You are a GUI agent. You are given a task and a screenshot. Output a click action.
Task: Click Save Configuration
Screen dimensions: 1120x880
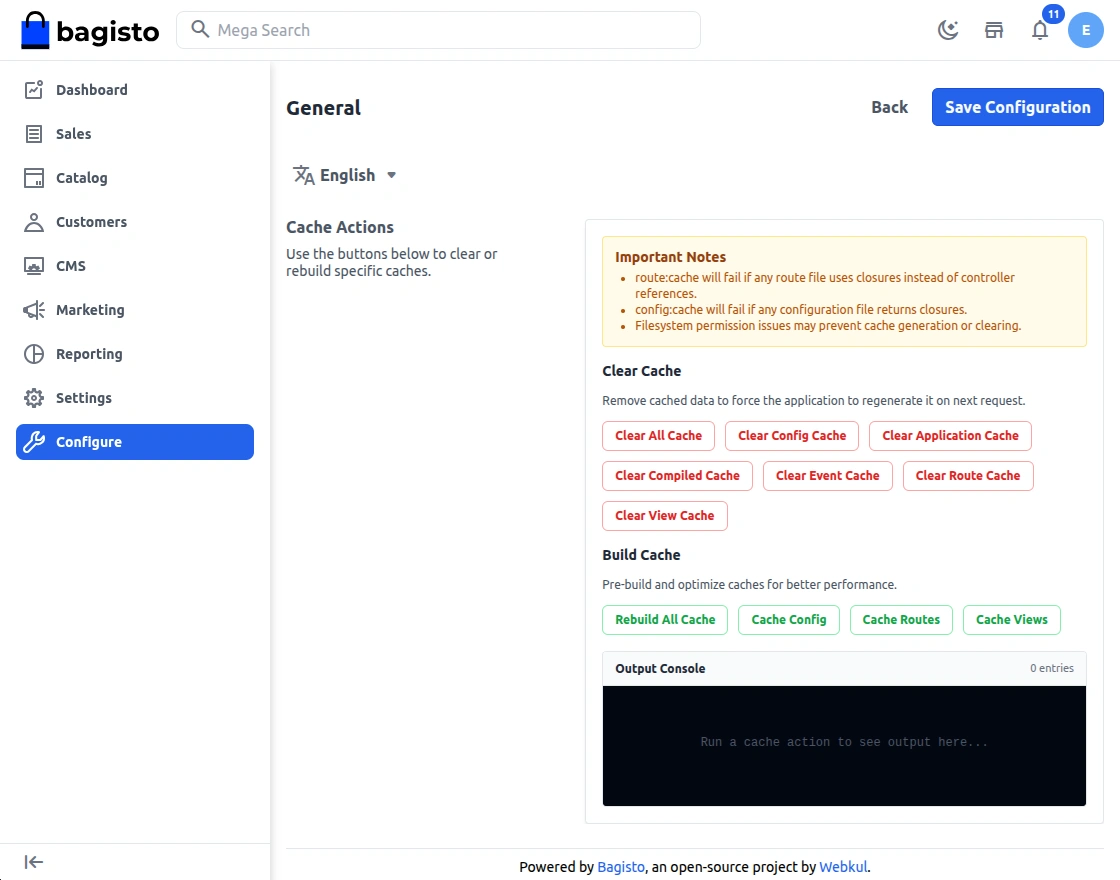click(x=1017, y=107)
